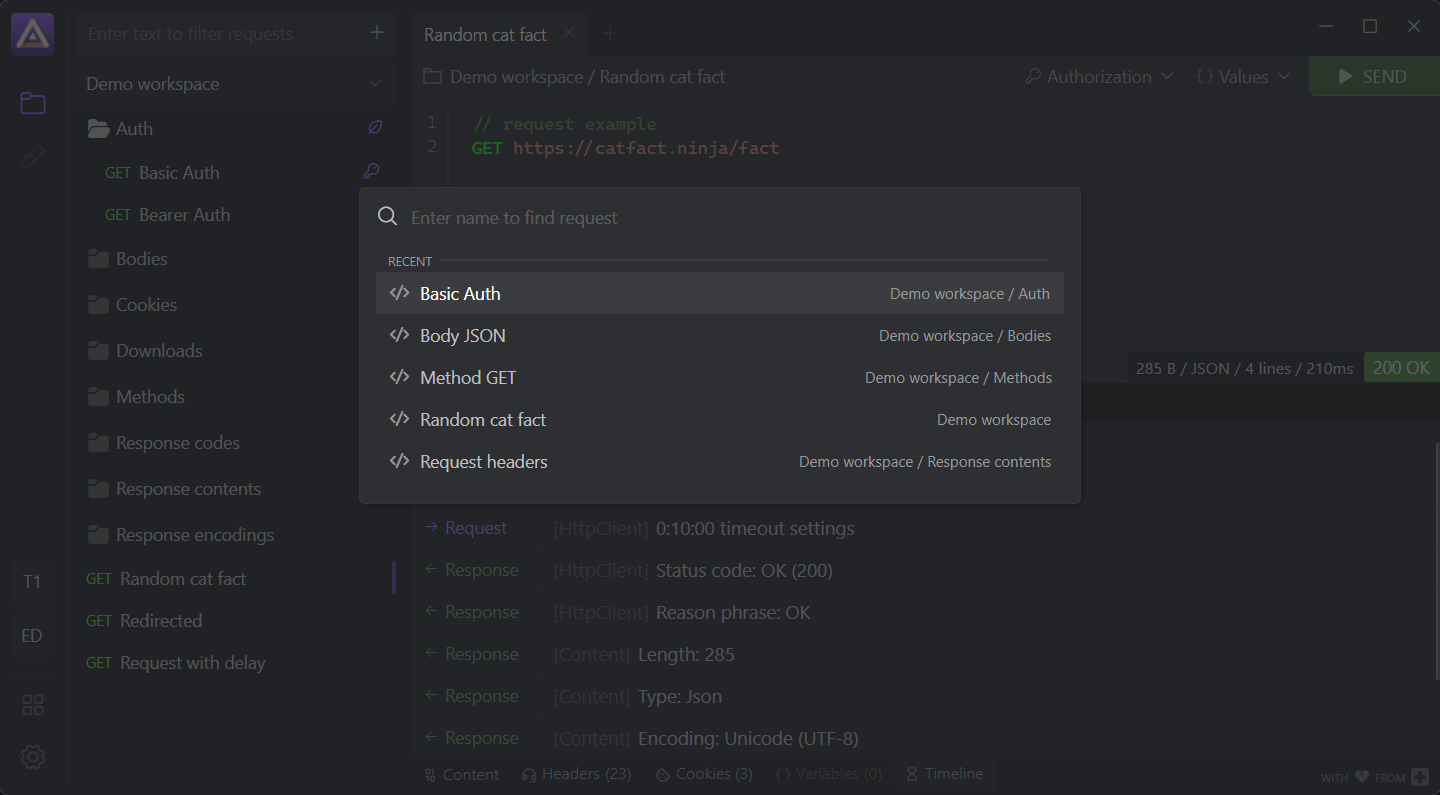Open the settings gear icon

pos(33,757)
